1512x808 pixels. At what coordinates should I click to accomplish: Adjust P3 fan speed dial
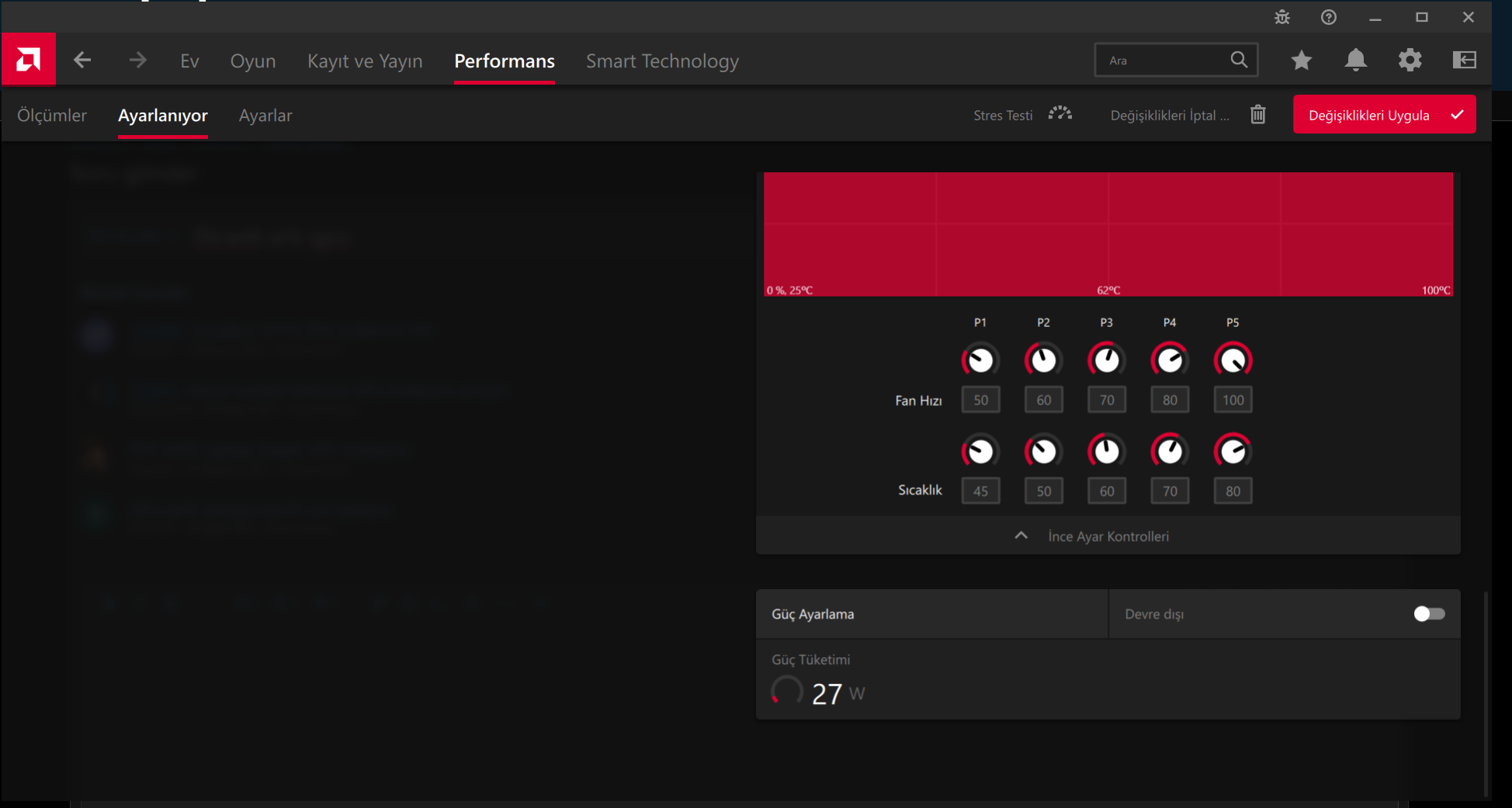coord(1107,360)
